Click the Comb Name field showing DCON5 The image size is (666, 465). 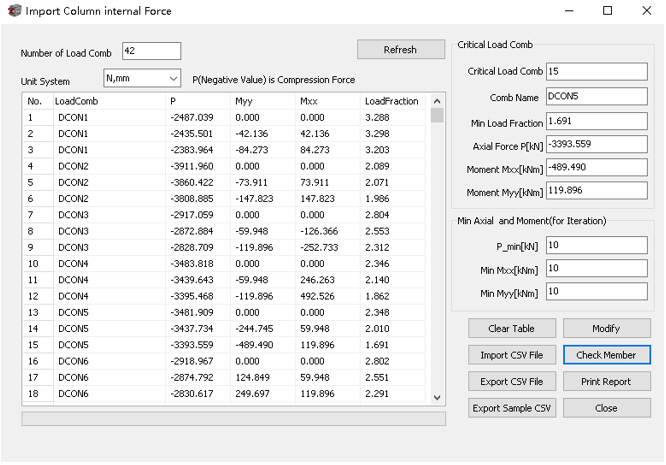(x=596, y=96)
